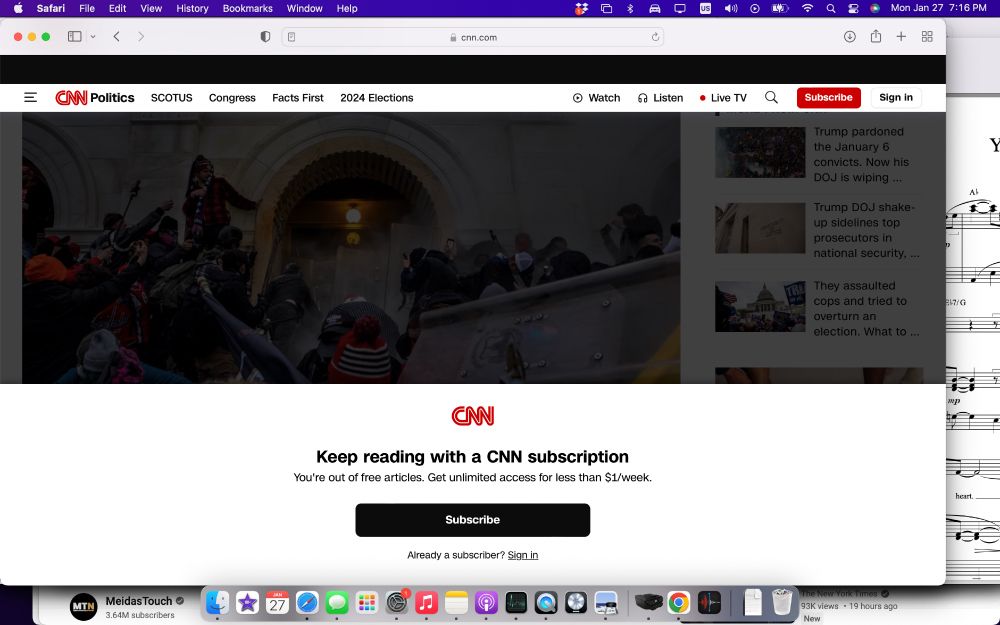
Task: Reload the cnn.com page
Action: (x=655, y=37)
